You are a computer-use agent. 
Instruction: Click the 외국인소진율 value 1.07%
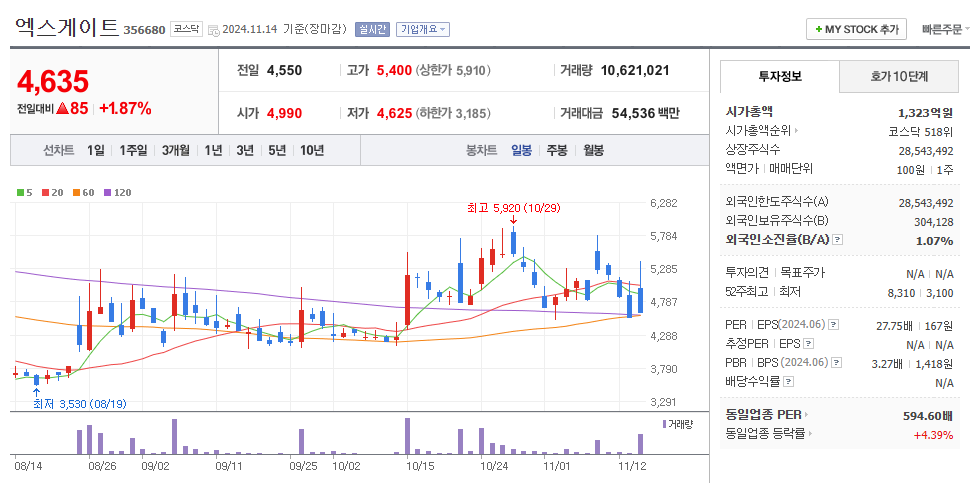tap(935, 241)
